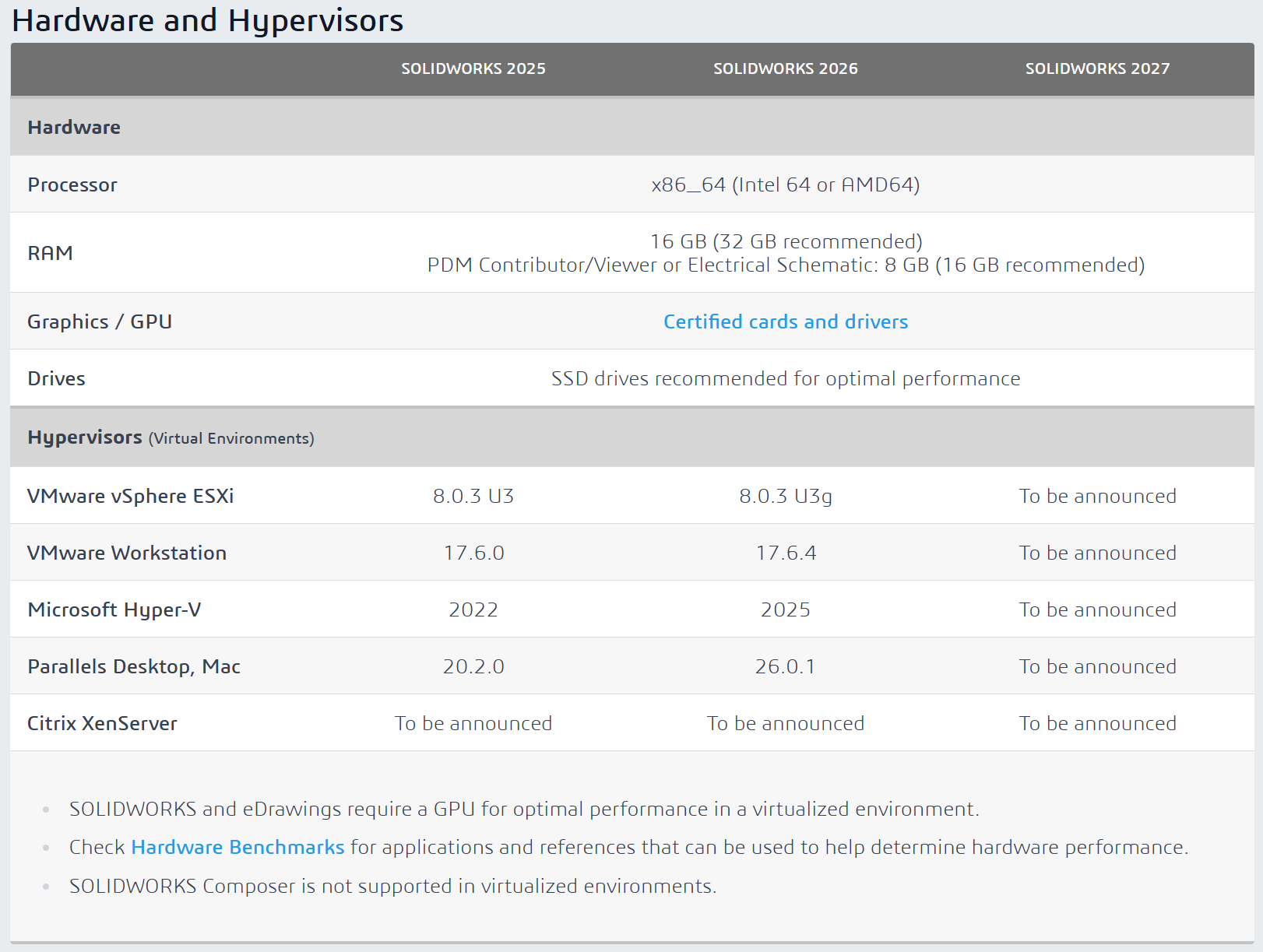Click the 8.0.3 U3 cell
Image resolution: width=1263 pixels, height=952 pixels.
pos(473,496)
